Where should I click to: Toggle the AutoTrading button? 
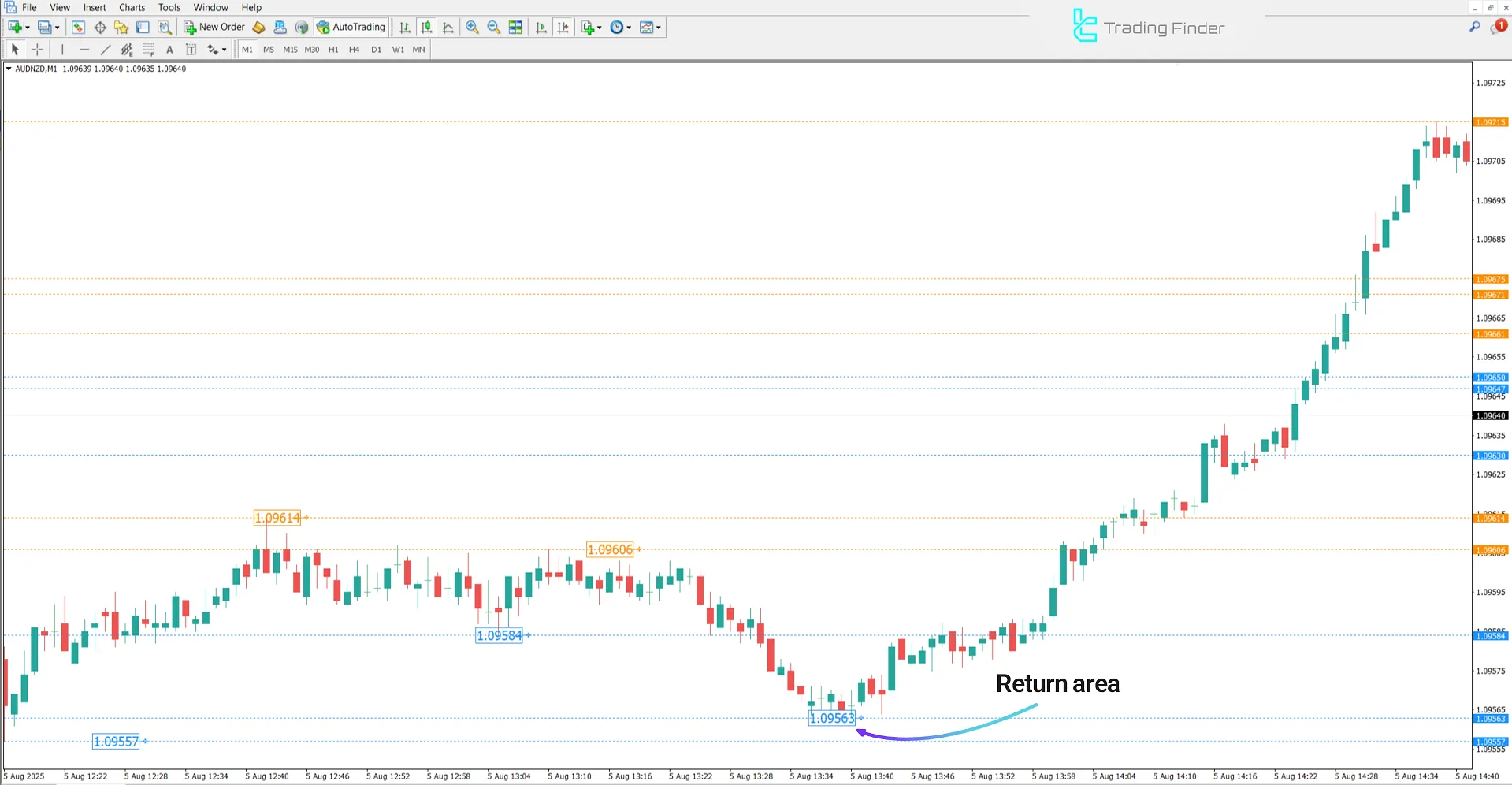pyautogui.click(x=351, y=28)
